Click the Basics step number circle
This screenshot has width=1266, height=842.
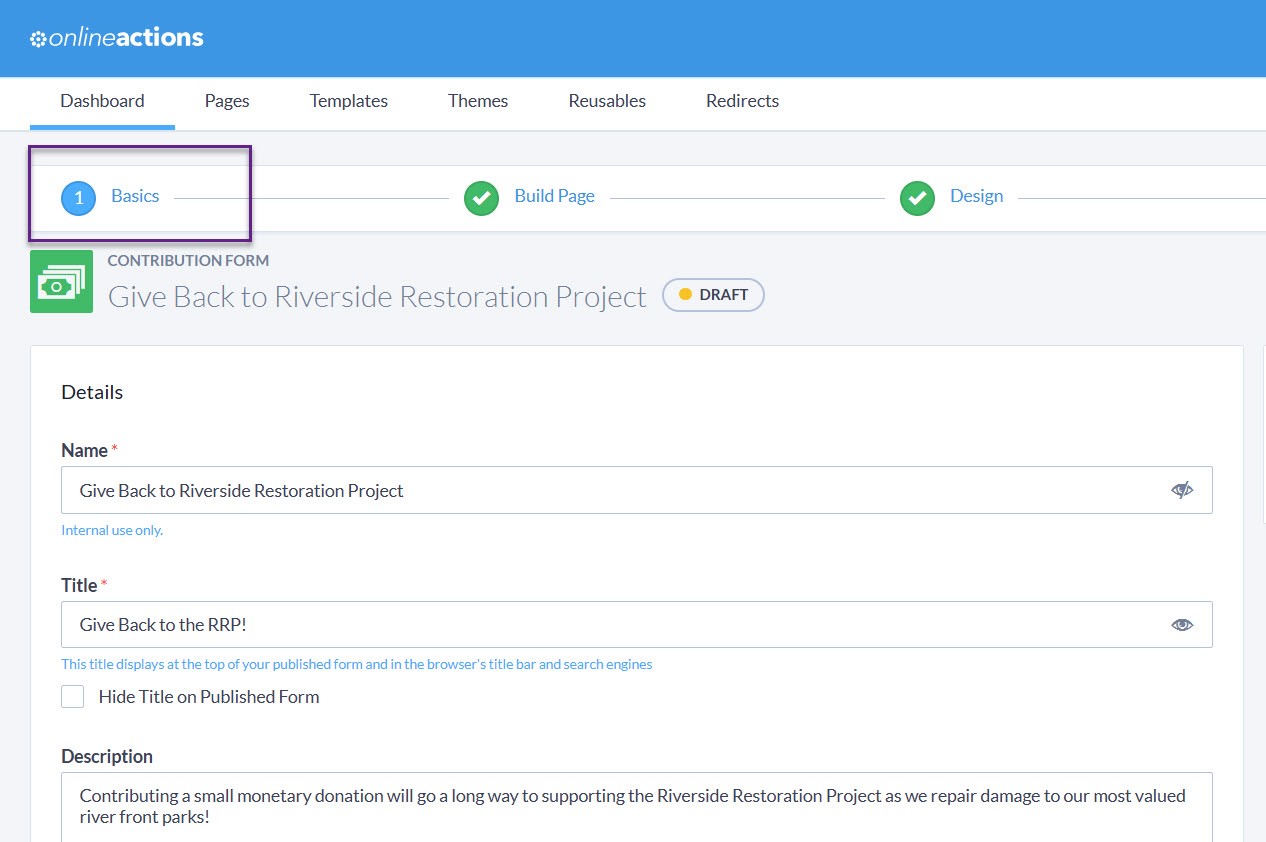pos(79,198)
